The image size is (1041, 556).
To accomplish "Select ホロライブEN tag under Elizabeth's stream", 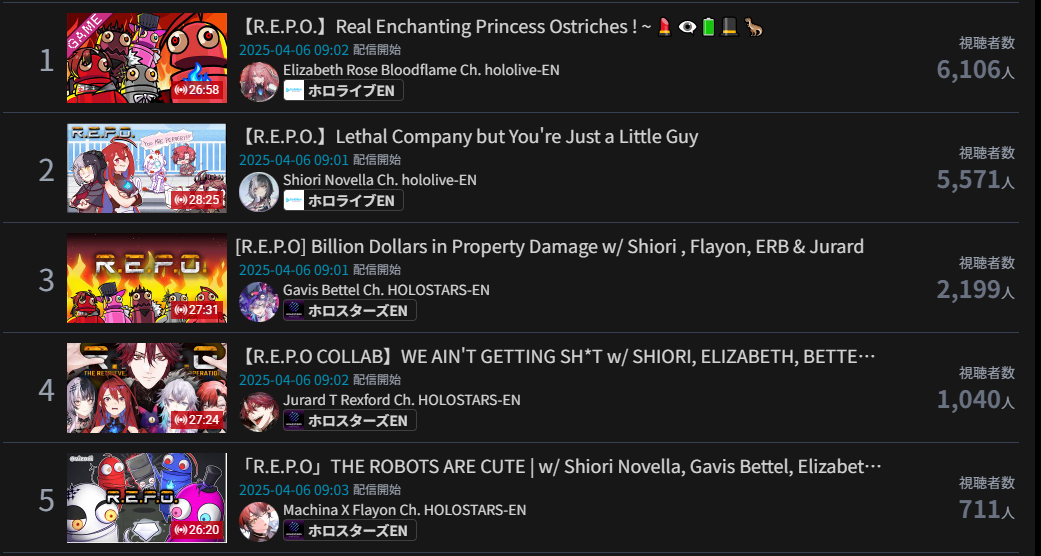I will [x=343, y=90].
